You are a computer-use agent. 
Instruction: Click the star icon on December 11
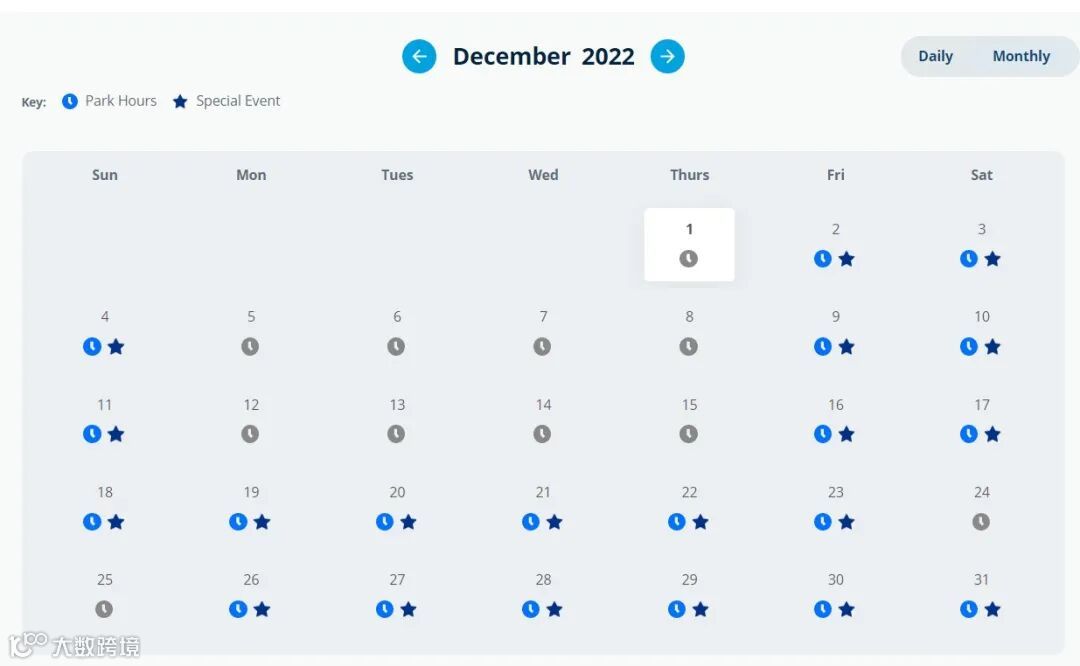[x=116, y=434]
